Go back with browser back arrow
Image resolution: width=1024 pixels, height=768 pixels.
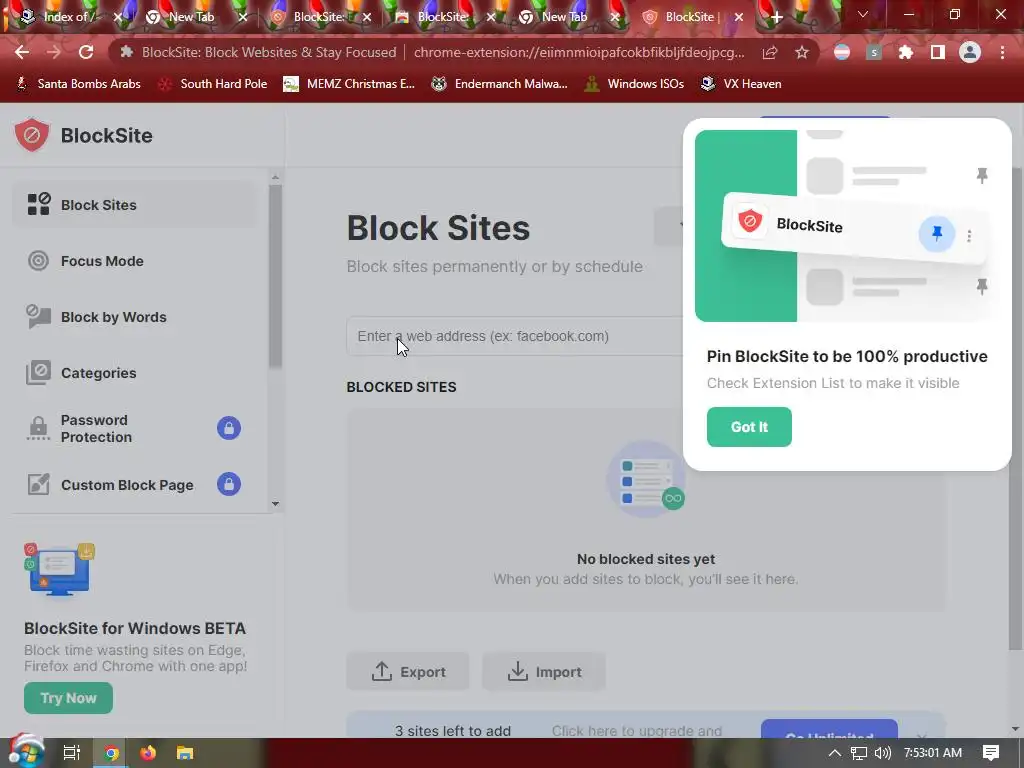pyautogui.click(x=22, y=52)
